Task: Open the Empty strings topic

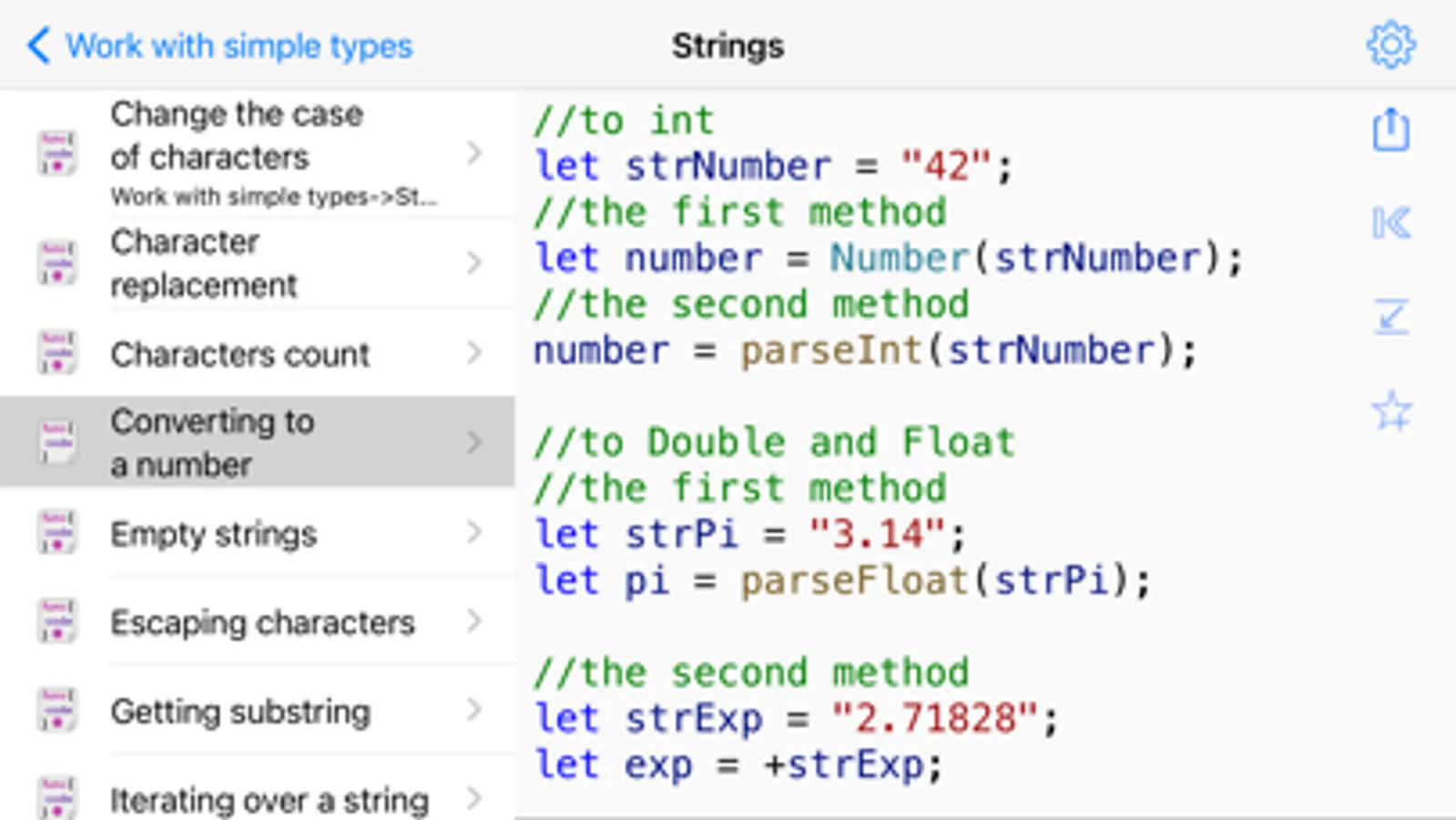Action: click(213, 534)
